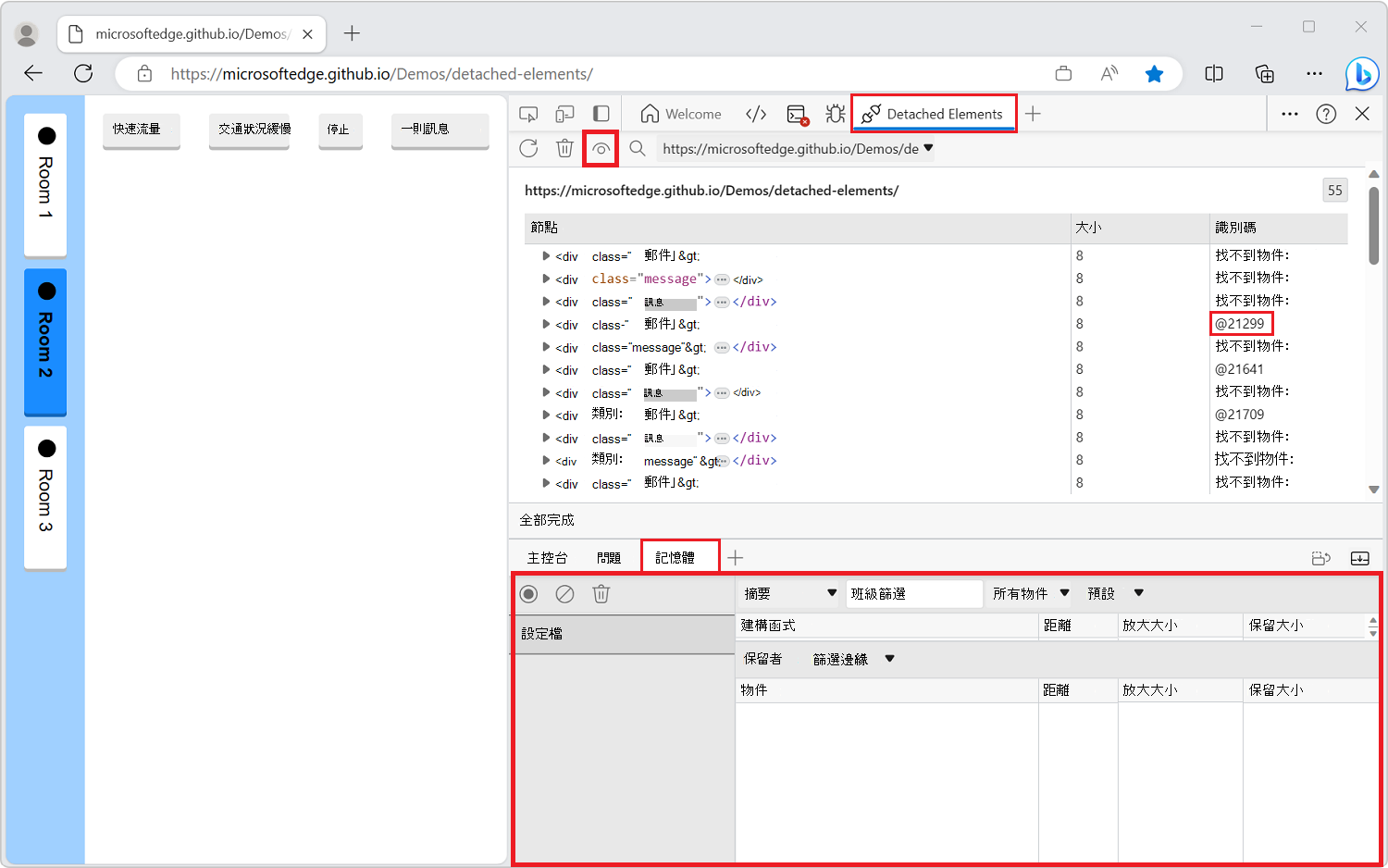Expand the first div row in the node list
This screenshot has height=868, width=1388.
[546, 255]
